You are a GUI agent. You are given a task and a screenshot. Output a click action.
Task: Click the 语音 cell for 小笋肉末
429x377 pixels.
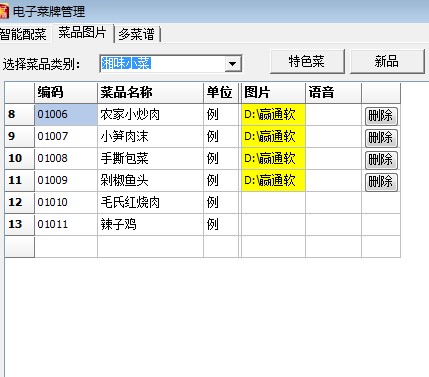pyautogui.click(x=333, y=137)
